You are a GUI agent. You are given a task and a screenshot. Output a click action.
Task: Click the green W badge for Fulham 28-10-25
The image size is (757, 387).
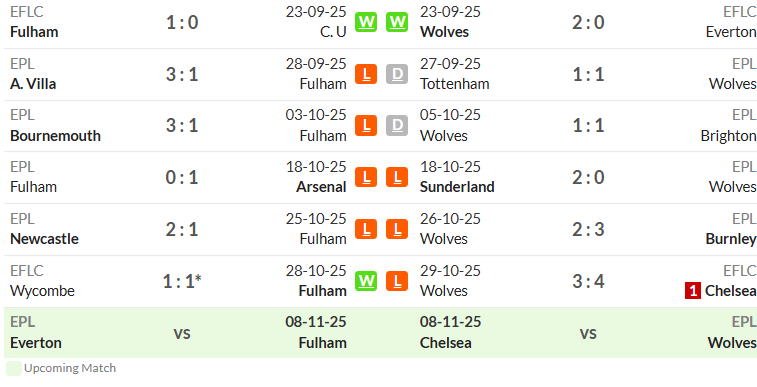(366, 281)
